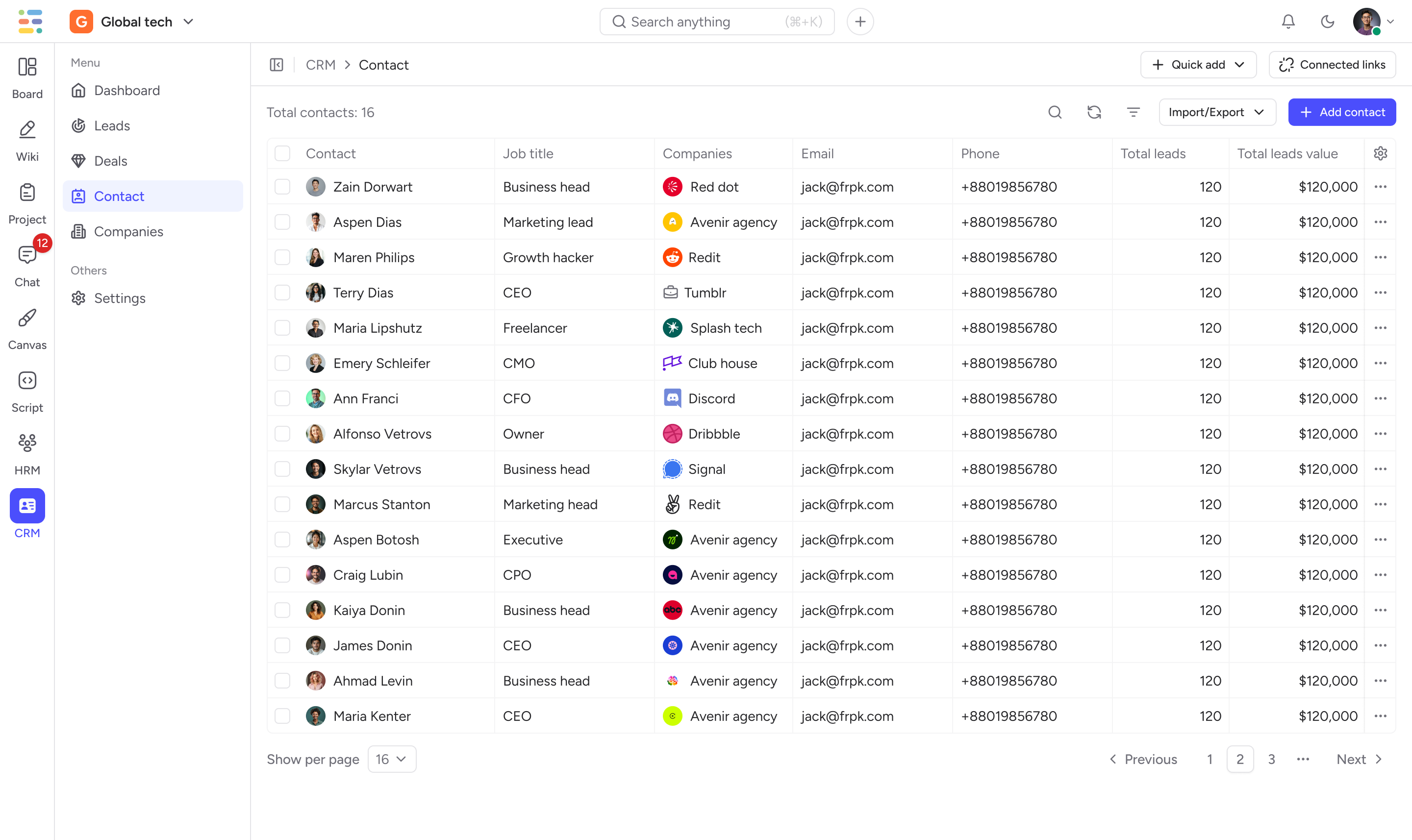Open the filter icon in toolbar
Screen dimensions: 1412x840
1133,112
